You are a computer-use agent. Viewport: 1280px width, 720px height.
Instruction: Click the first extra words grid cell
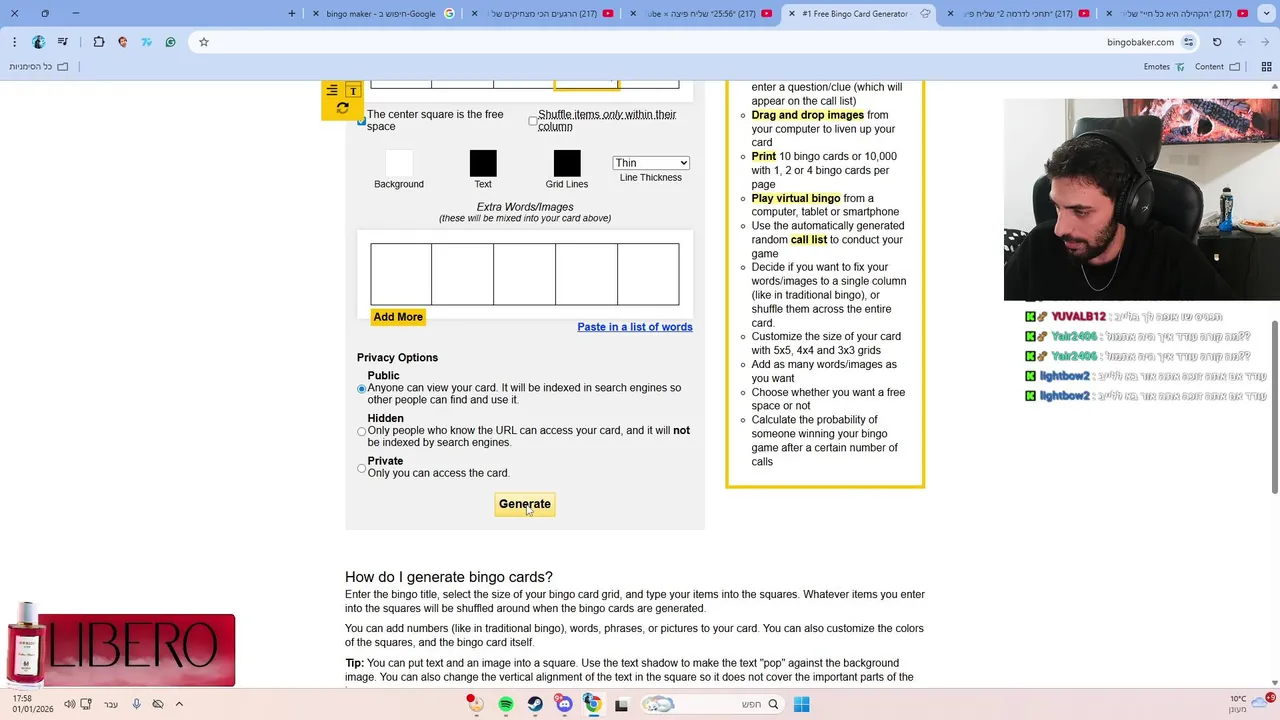401,274
